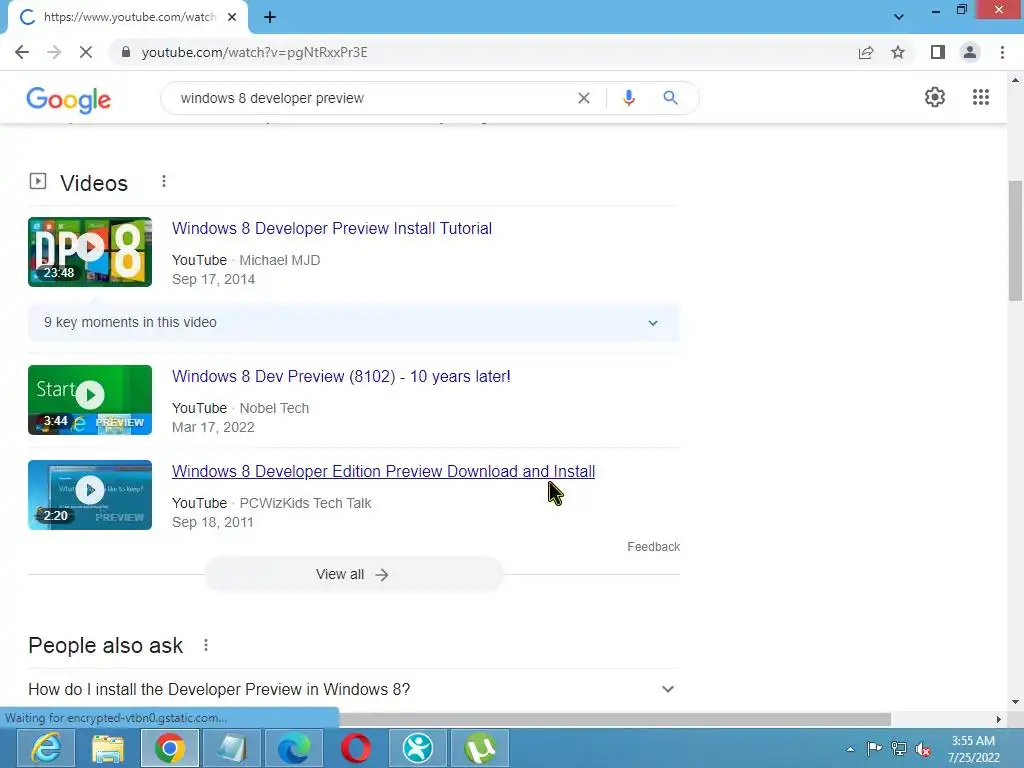The width and height of the screenshot is (1024, 768).
Task: Launch Internet Explorer from taskbar
Action: tap(46, 748)
